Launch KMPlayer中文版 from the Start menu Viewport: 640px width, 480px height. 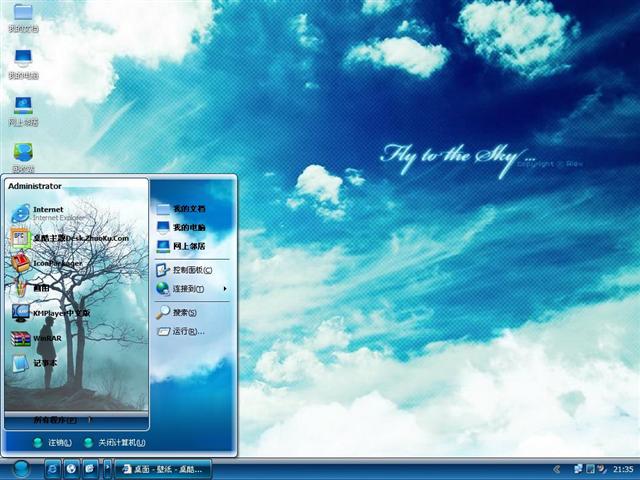(x=51, y=313)
